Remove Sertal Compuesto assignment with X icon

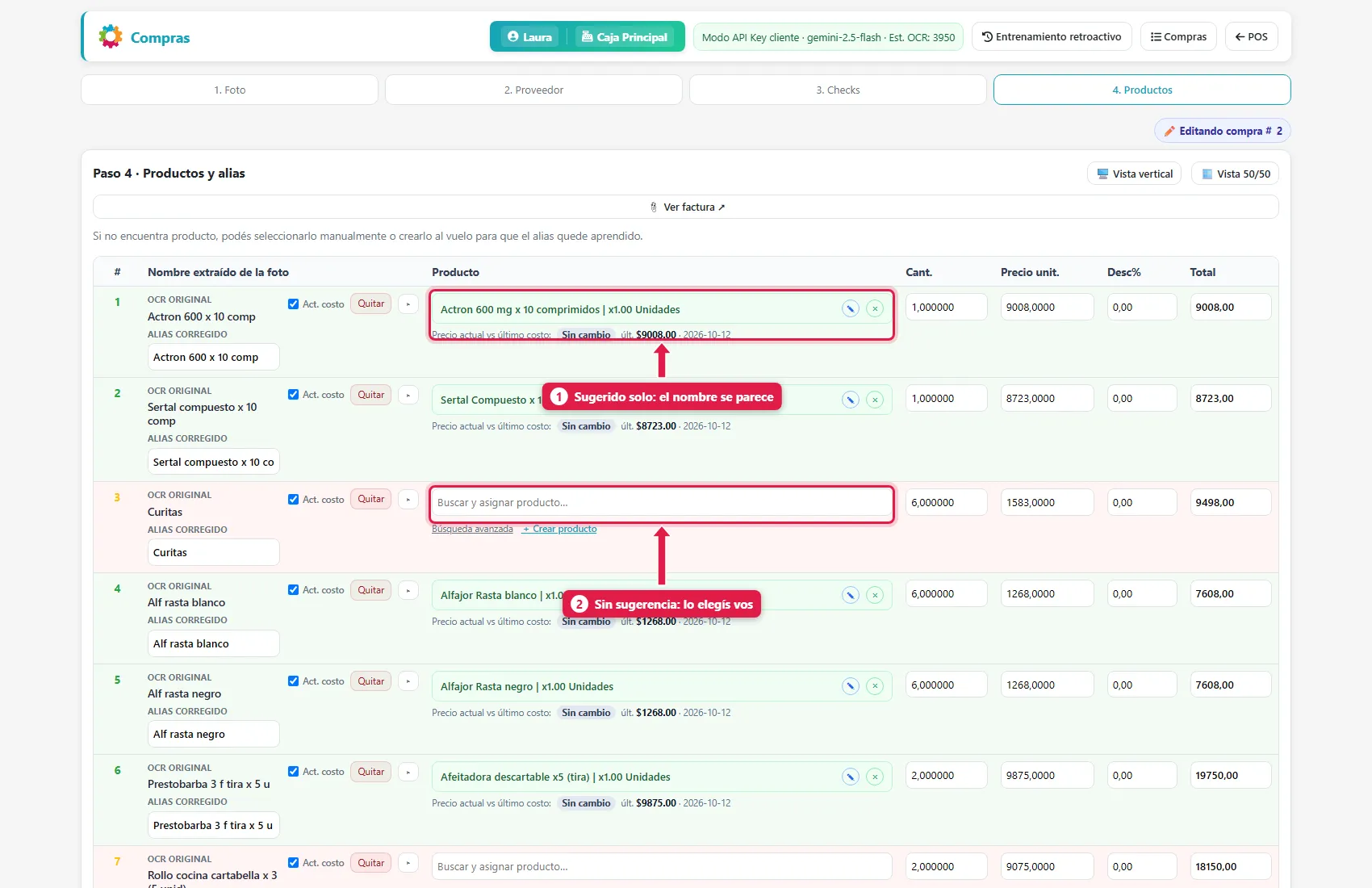(875, 400)
